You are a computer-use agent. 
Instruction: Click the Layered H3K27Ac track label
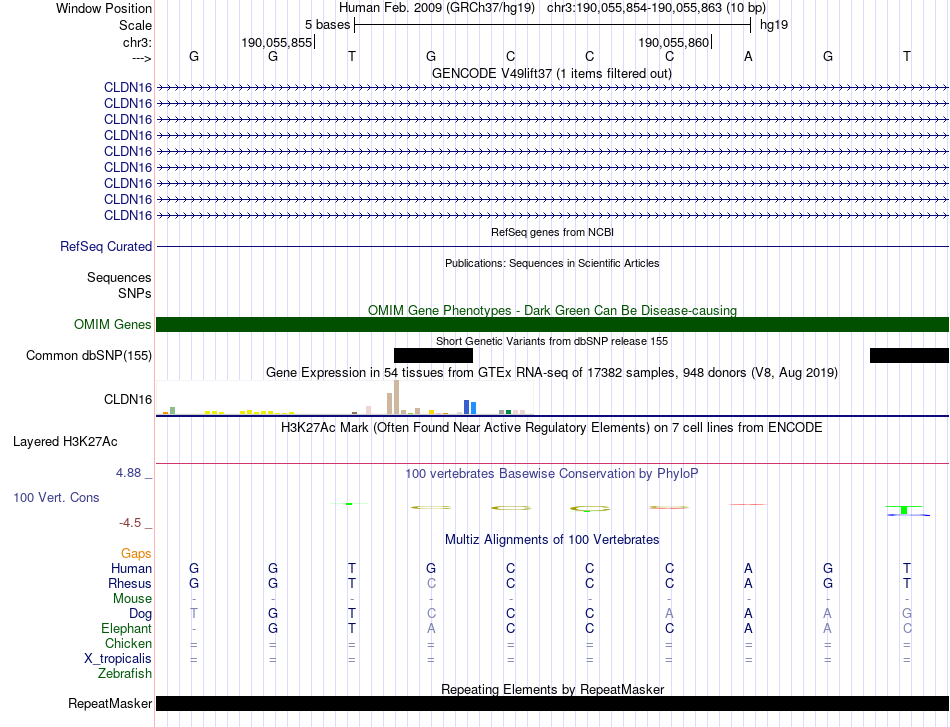coord(65,442)
